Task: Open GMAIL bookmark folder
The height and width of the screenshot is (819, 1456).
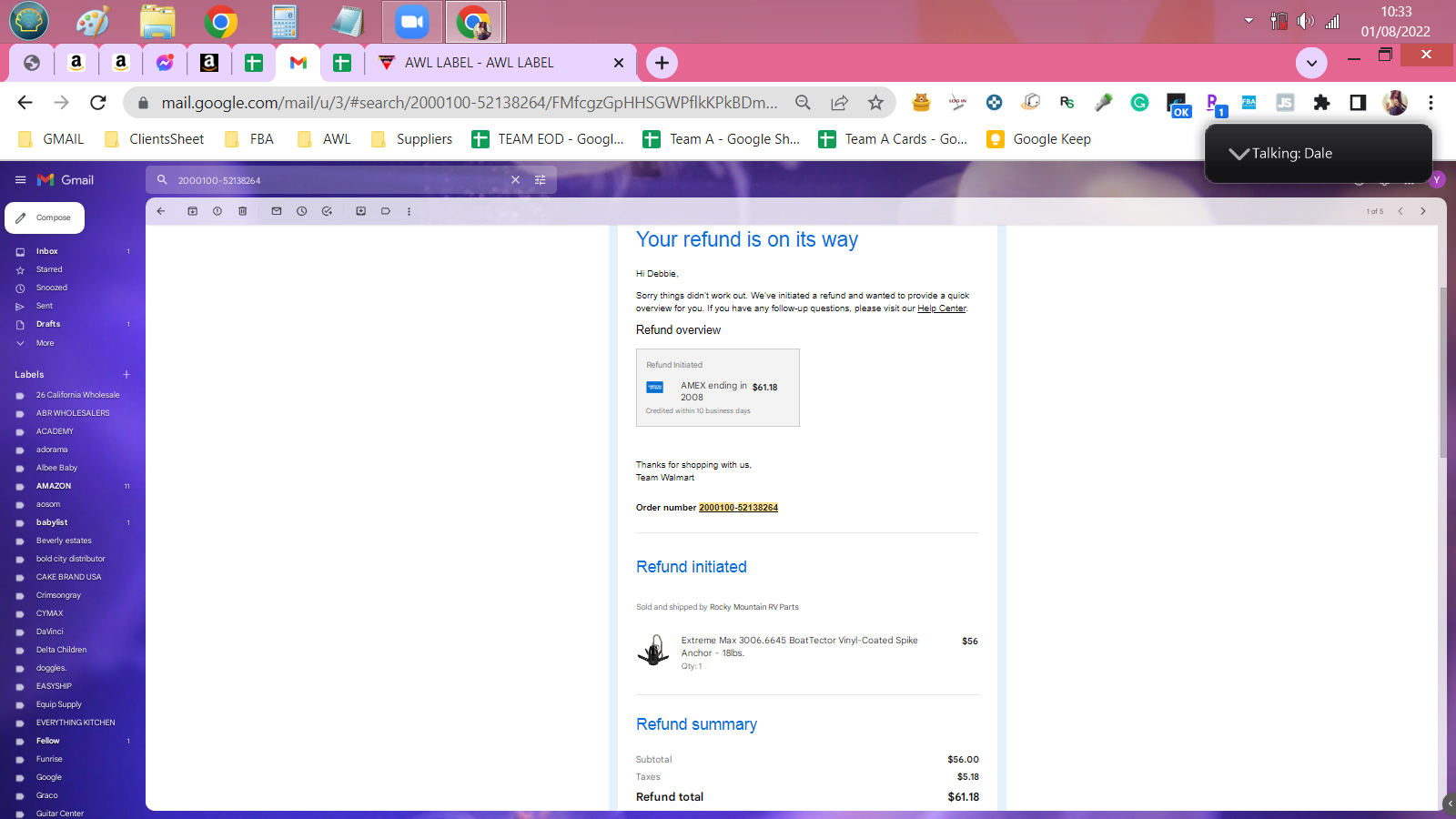Action: pyautogui.click(x=52, y=139)
